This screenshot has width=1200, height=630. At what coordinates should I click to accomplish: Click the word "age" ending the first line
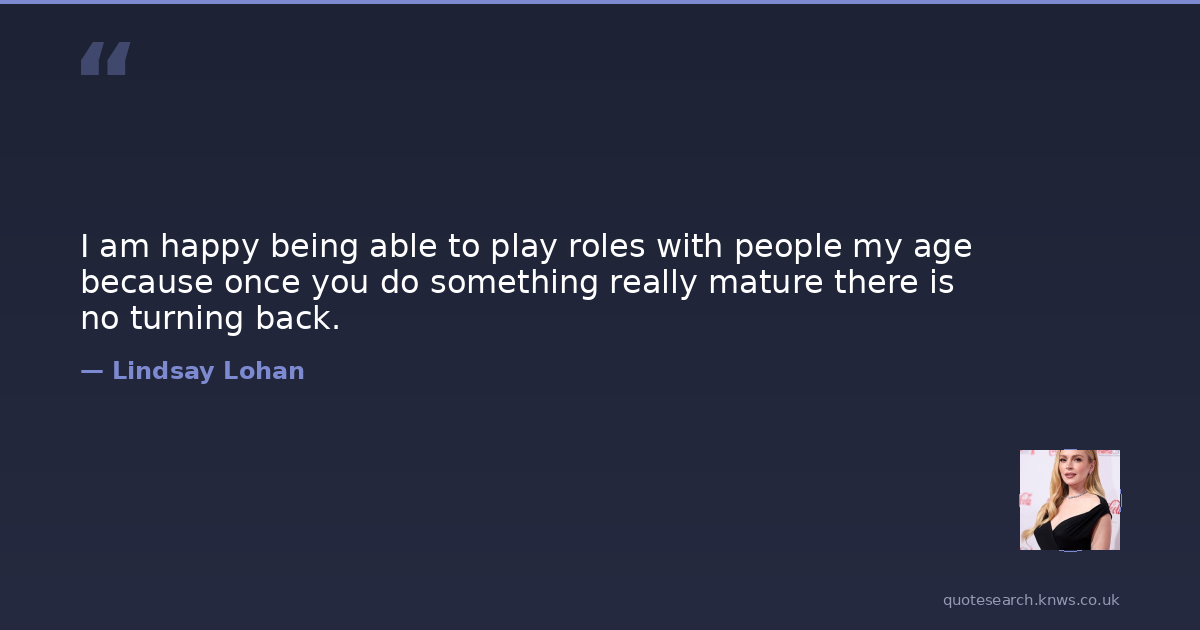[943, 248]
